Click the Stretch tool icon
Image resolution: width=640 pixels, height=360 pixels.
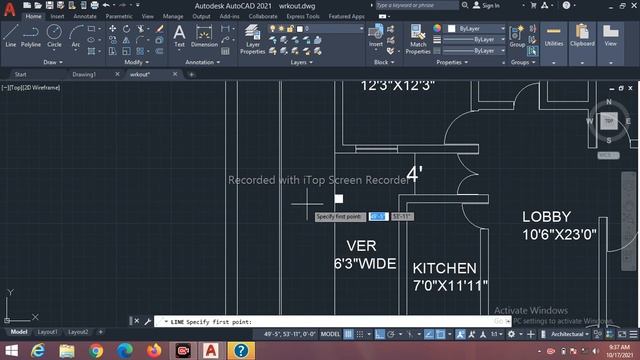coord(112,51)
